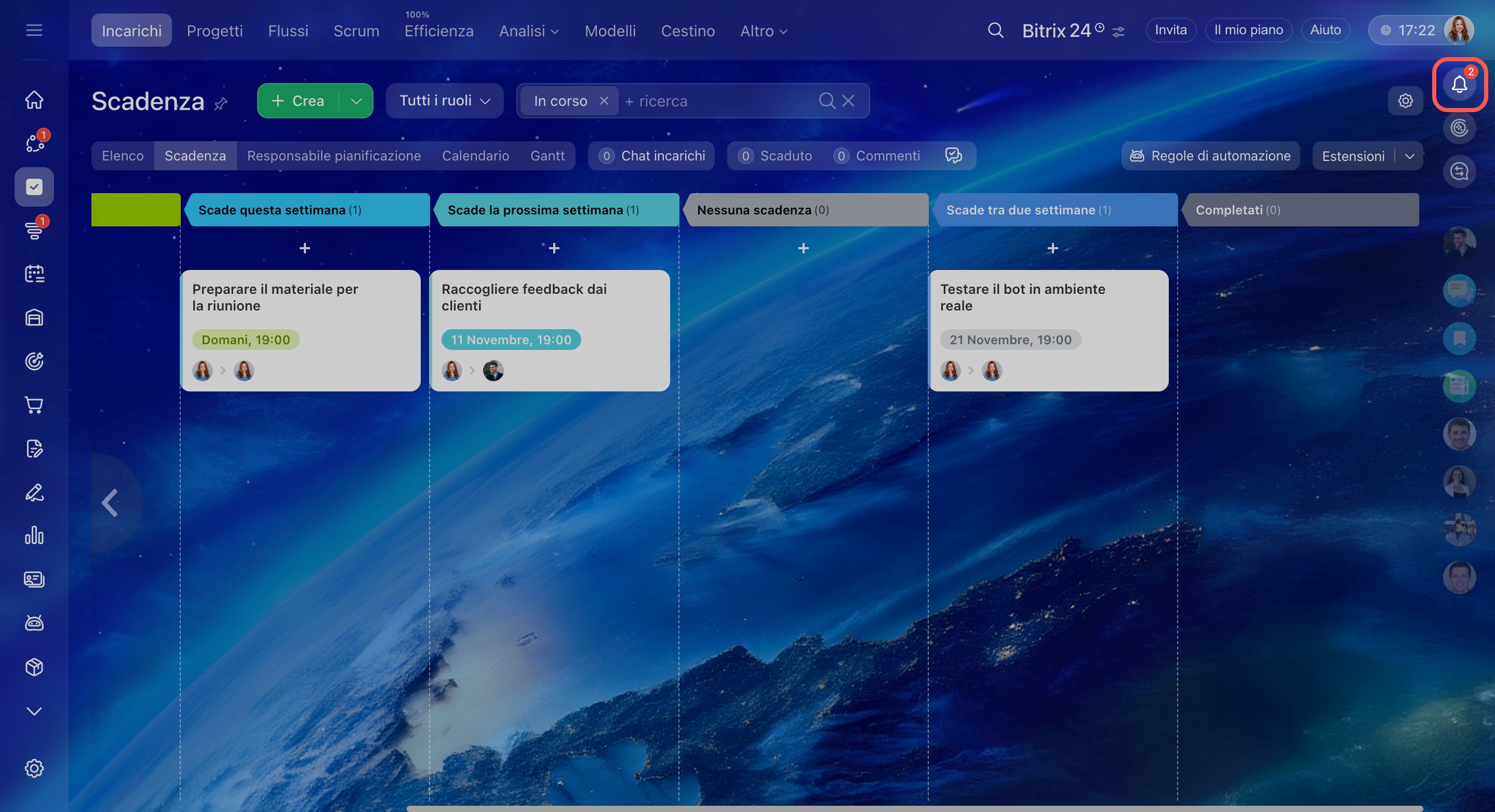The height and width of the screenshot is (812, 1495).
Task: Open the Progetti tab
Action: [x=214, y=31]
